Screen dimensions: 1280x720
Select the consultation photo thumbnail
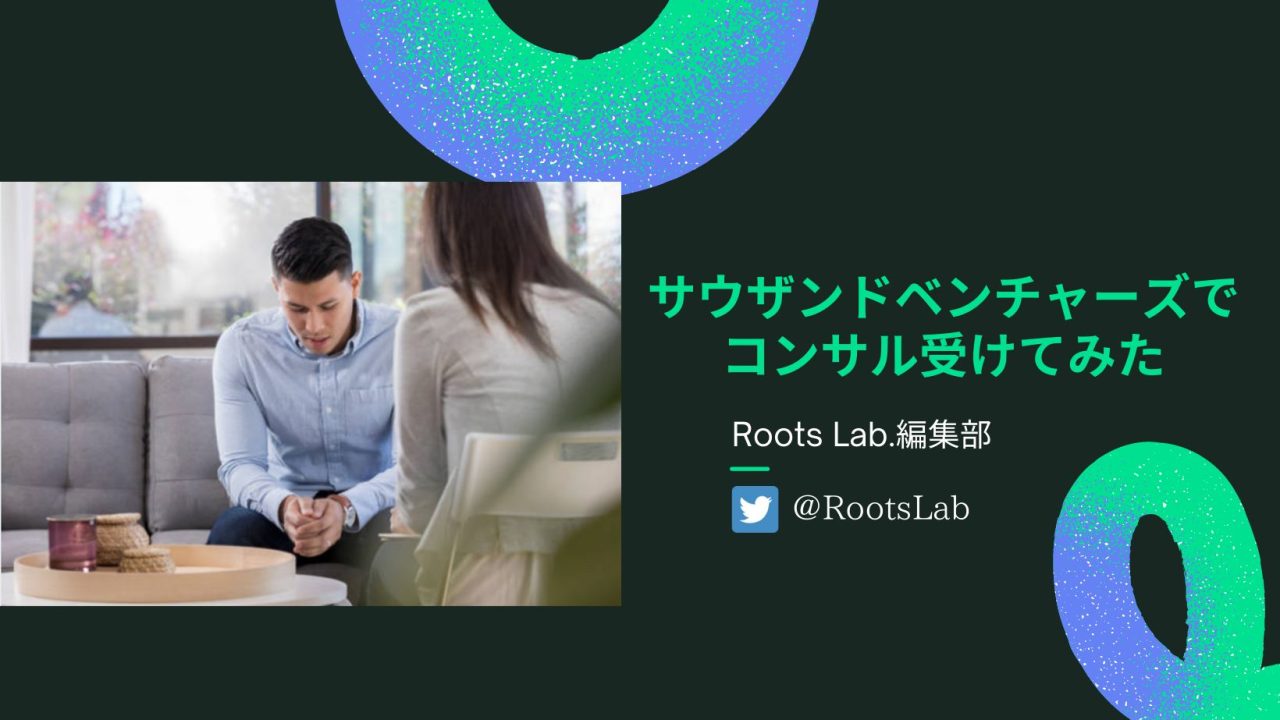310,394
